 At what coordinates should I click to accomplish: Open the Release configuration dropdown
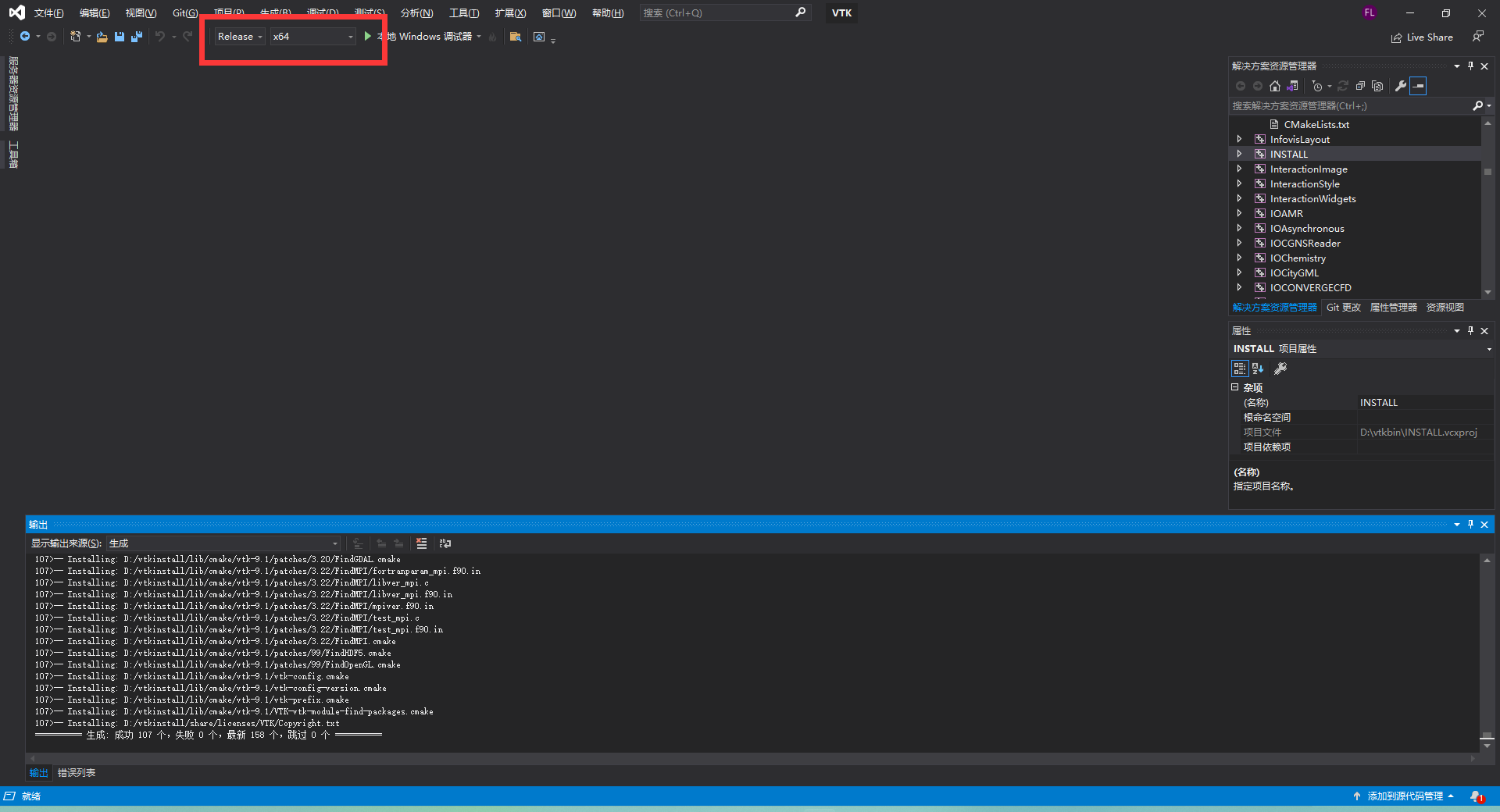(x=259, y=36)
